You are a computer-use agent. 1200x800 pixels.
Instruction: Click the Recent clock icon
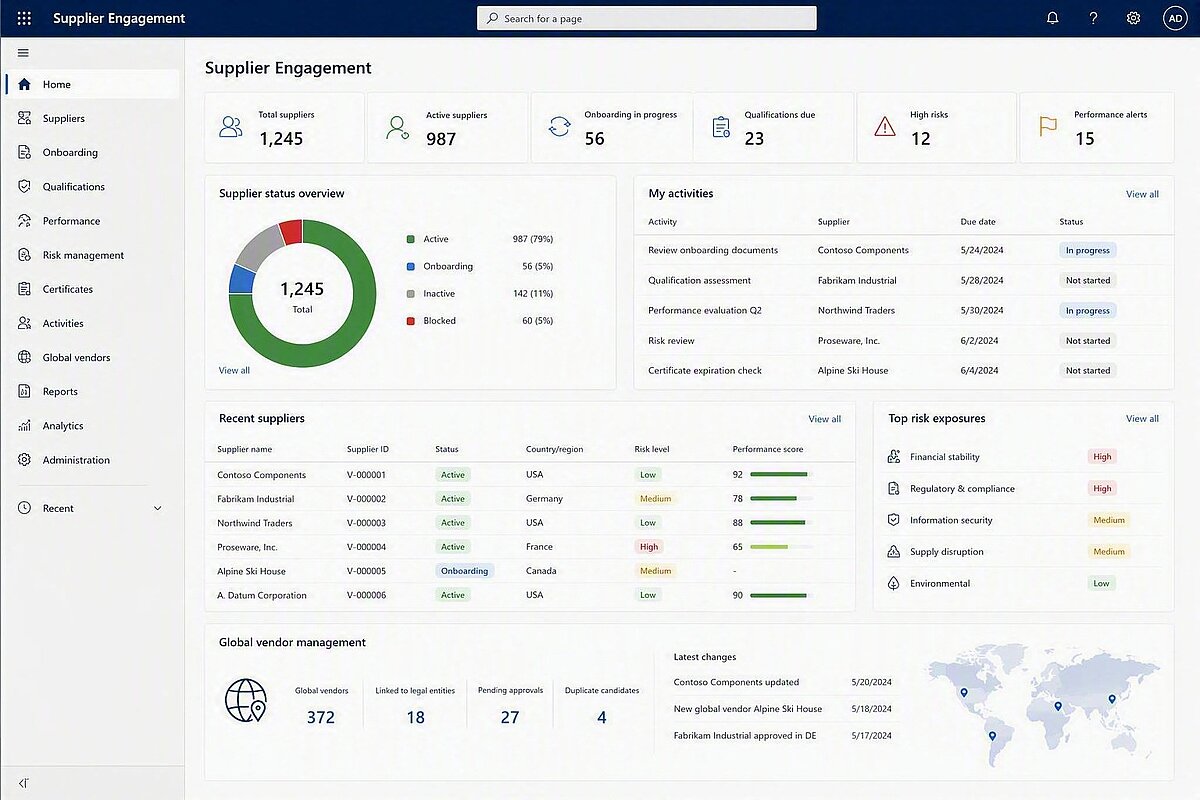pyautogui.click(x=24, y=508)
